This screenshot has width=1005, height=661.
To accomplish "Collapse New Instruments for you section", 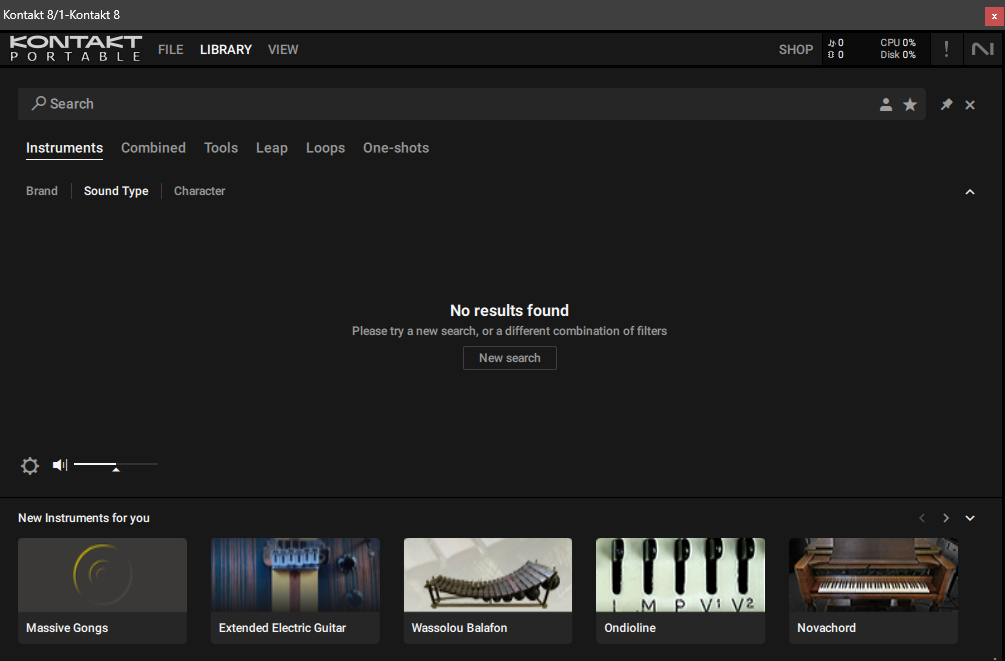I will (969, 518).
